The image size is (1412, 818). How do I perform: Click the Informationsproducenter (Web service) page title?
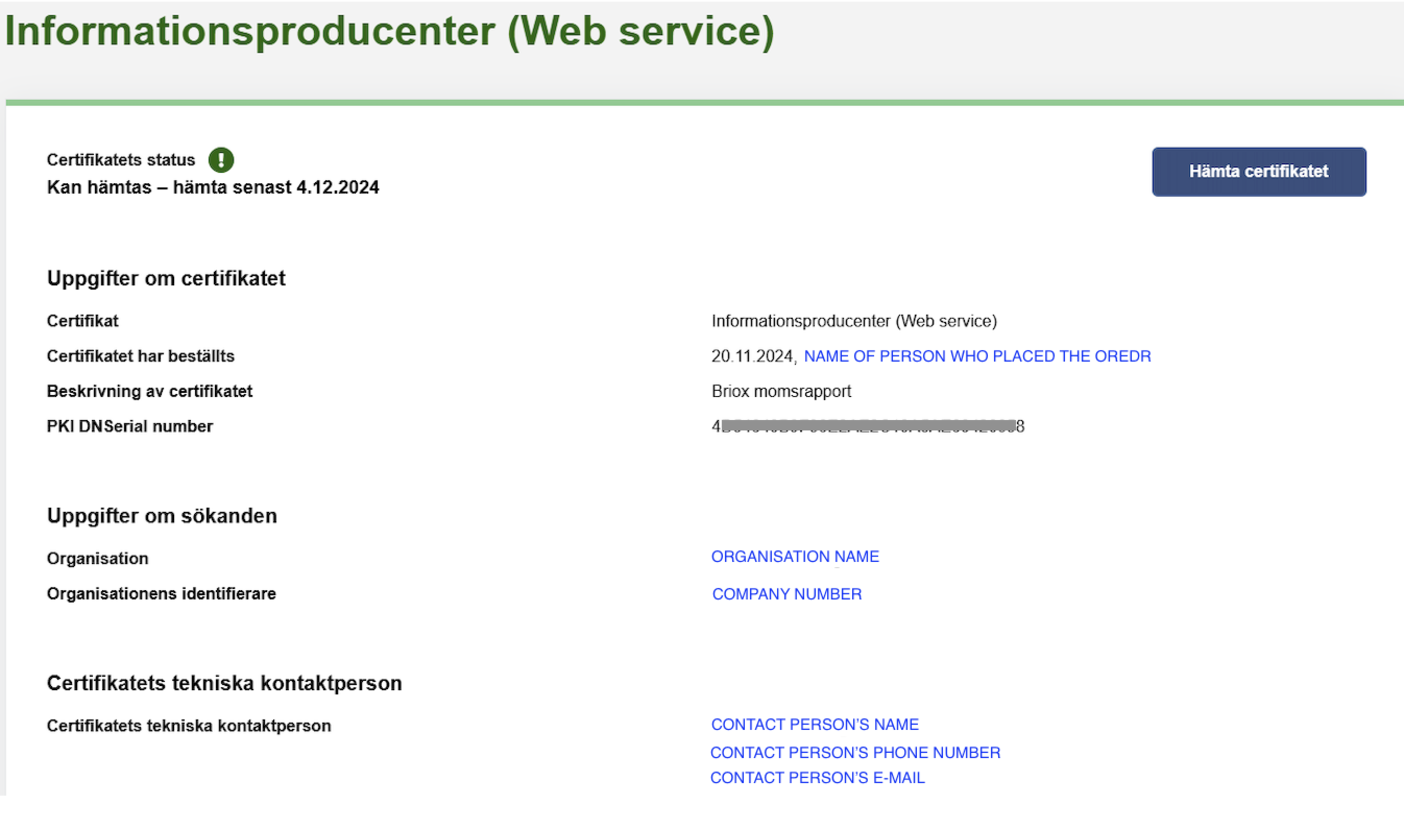(390, 32)
